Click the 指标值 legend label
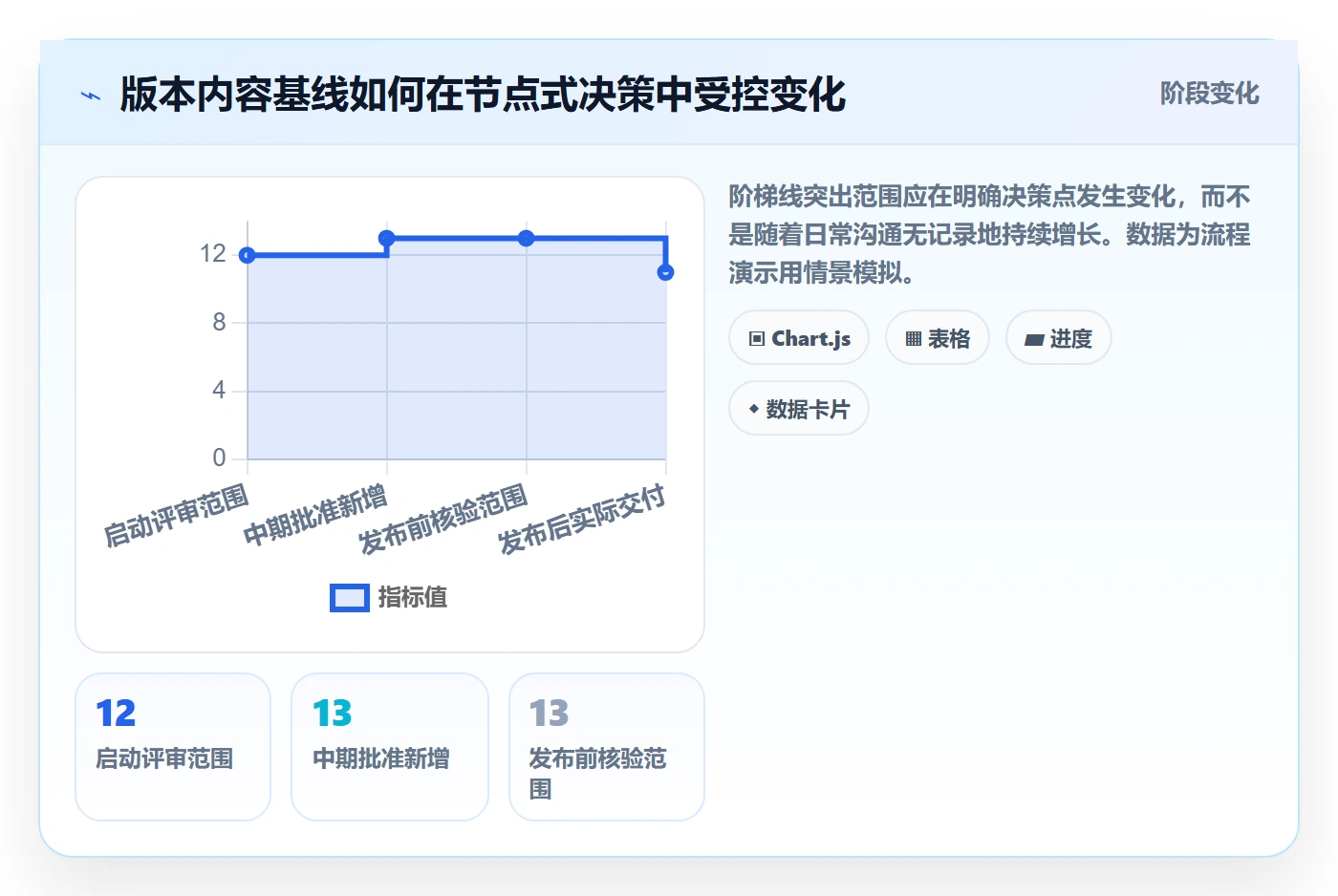 412,598
